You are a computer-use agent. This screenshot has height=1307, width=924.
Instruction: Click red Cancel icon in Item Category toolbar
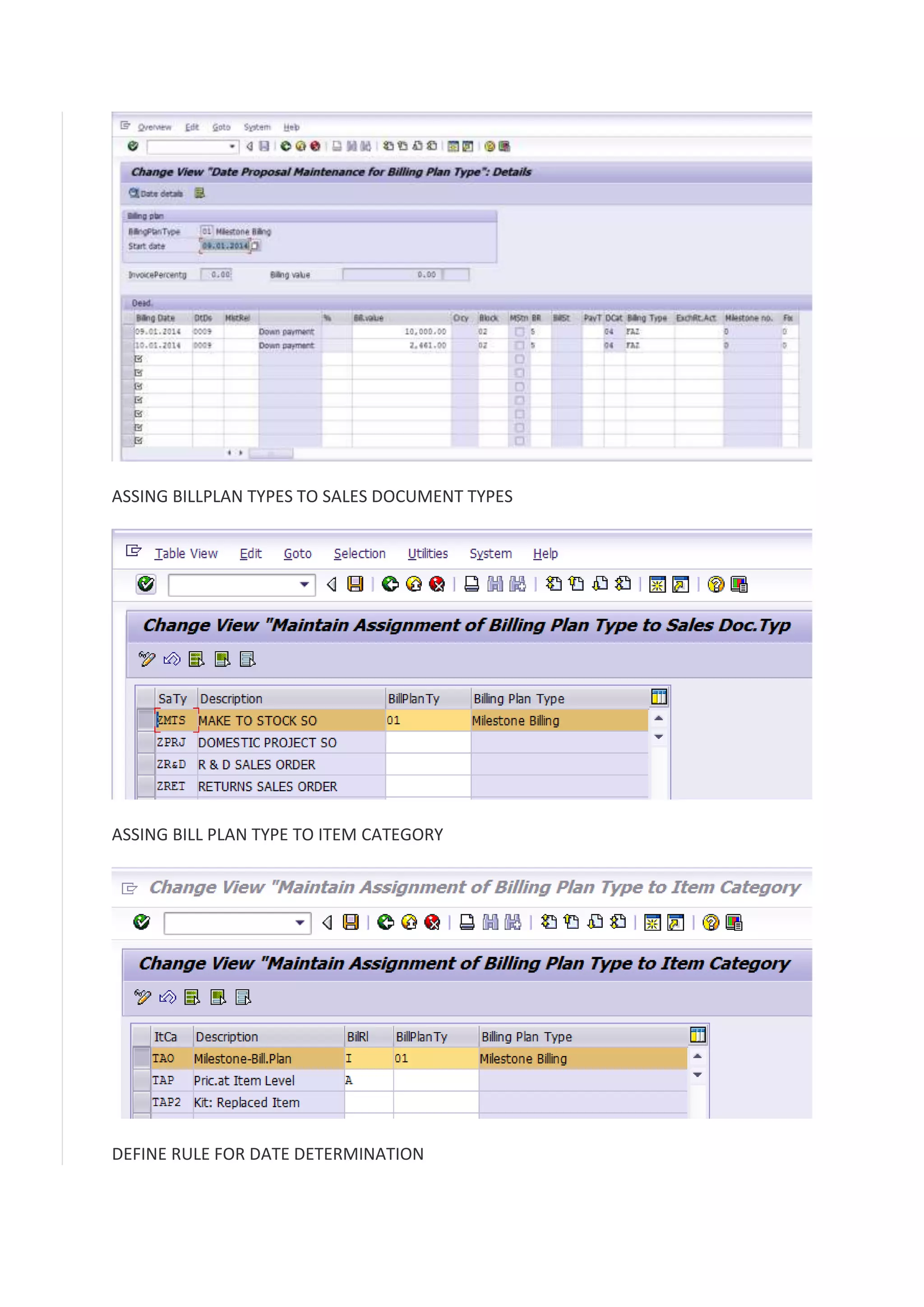(432, 922)
